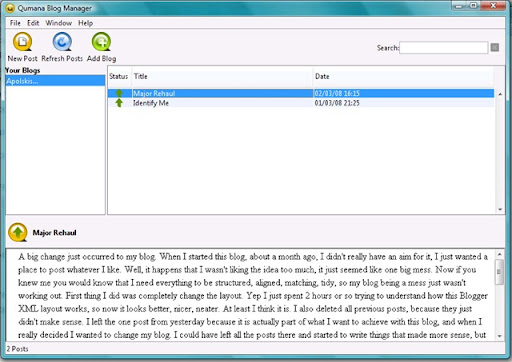Click the green status arrow for Major Rehaul
Image resolution: width=512 pixels, height=362 pixels.
point(119,93)
